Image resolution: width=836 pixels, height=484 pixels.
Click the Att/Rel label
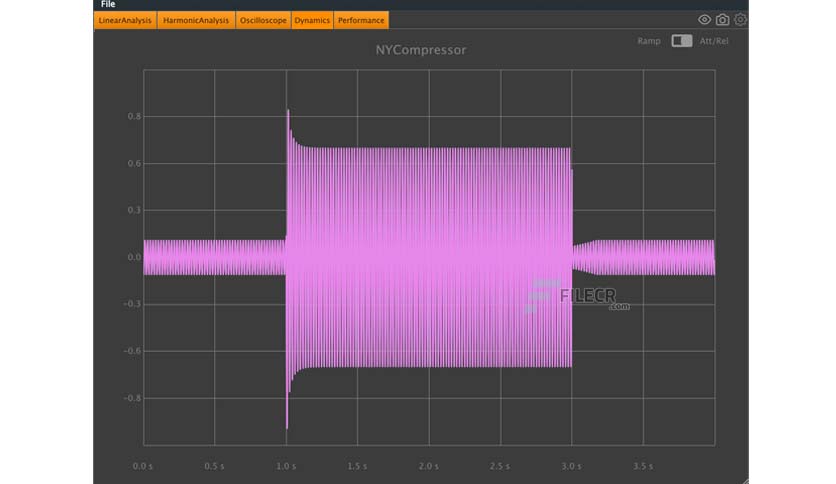click(714, 41)
